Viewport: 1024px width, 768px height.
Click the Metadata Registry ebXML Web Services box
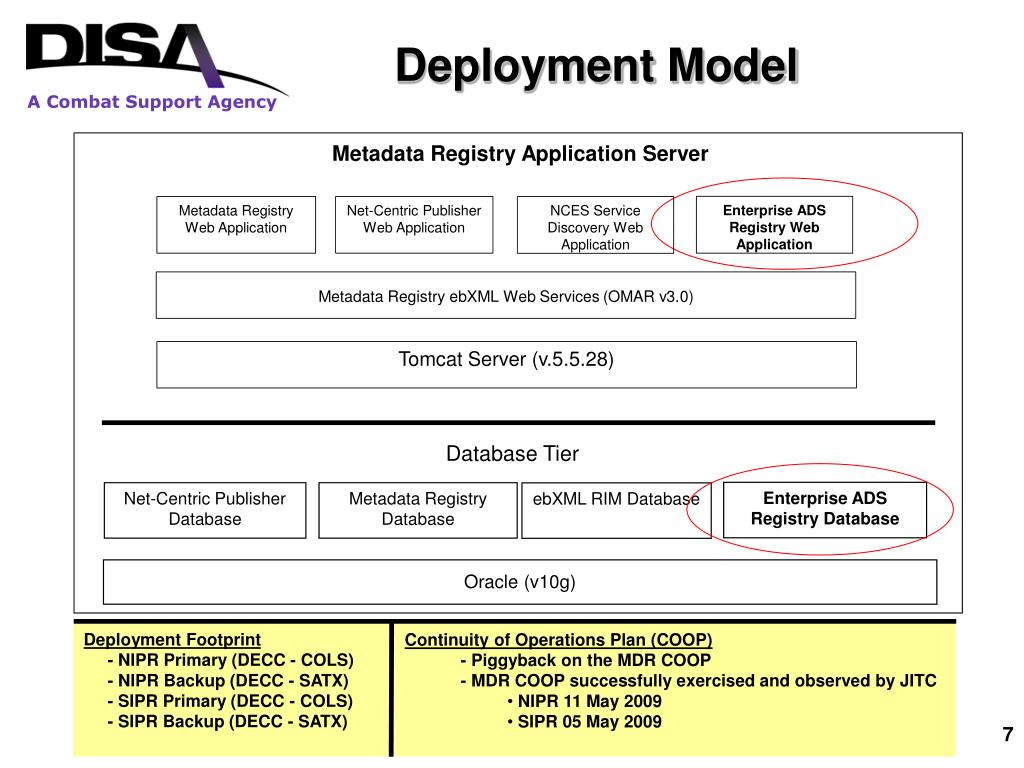(505, 295)
